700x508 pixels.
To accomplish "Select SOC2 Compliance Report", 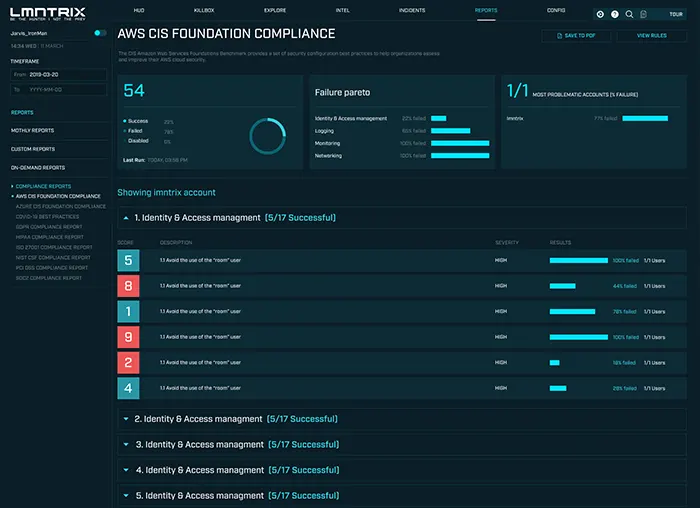I will coord(49,278).
